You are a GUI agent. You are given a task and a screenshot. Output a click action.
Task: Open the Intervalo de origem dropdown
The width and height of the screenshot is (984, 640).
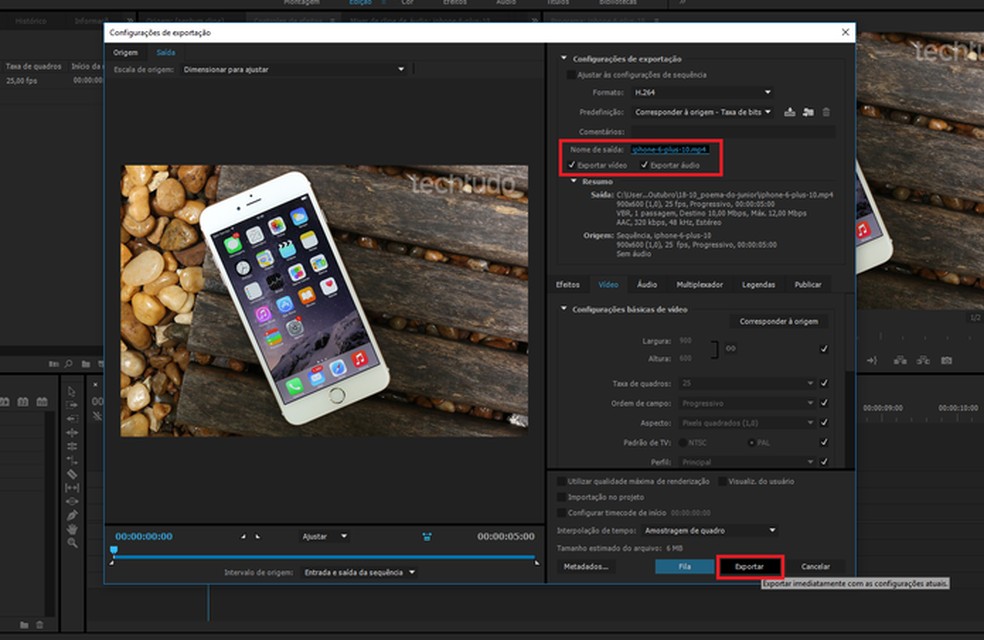(x=360, y=572)
